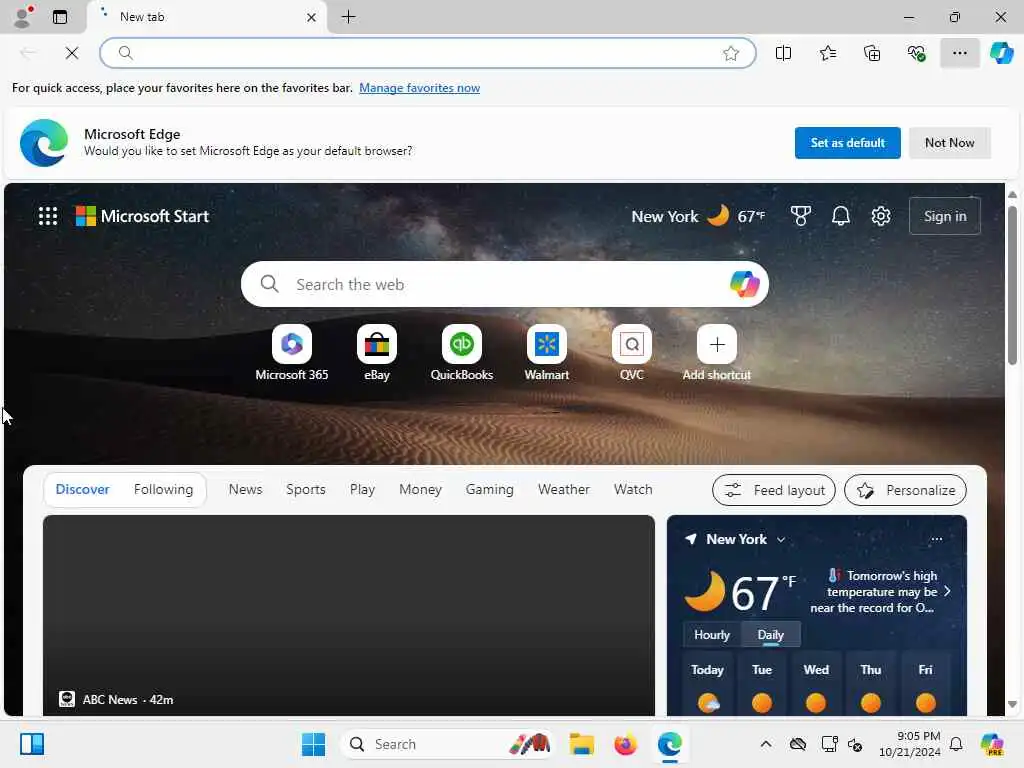Open the QVC shortcut

pyautogui.click(x=632, y=353)
